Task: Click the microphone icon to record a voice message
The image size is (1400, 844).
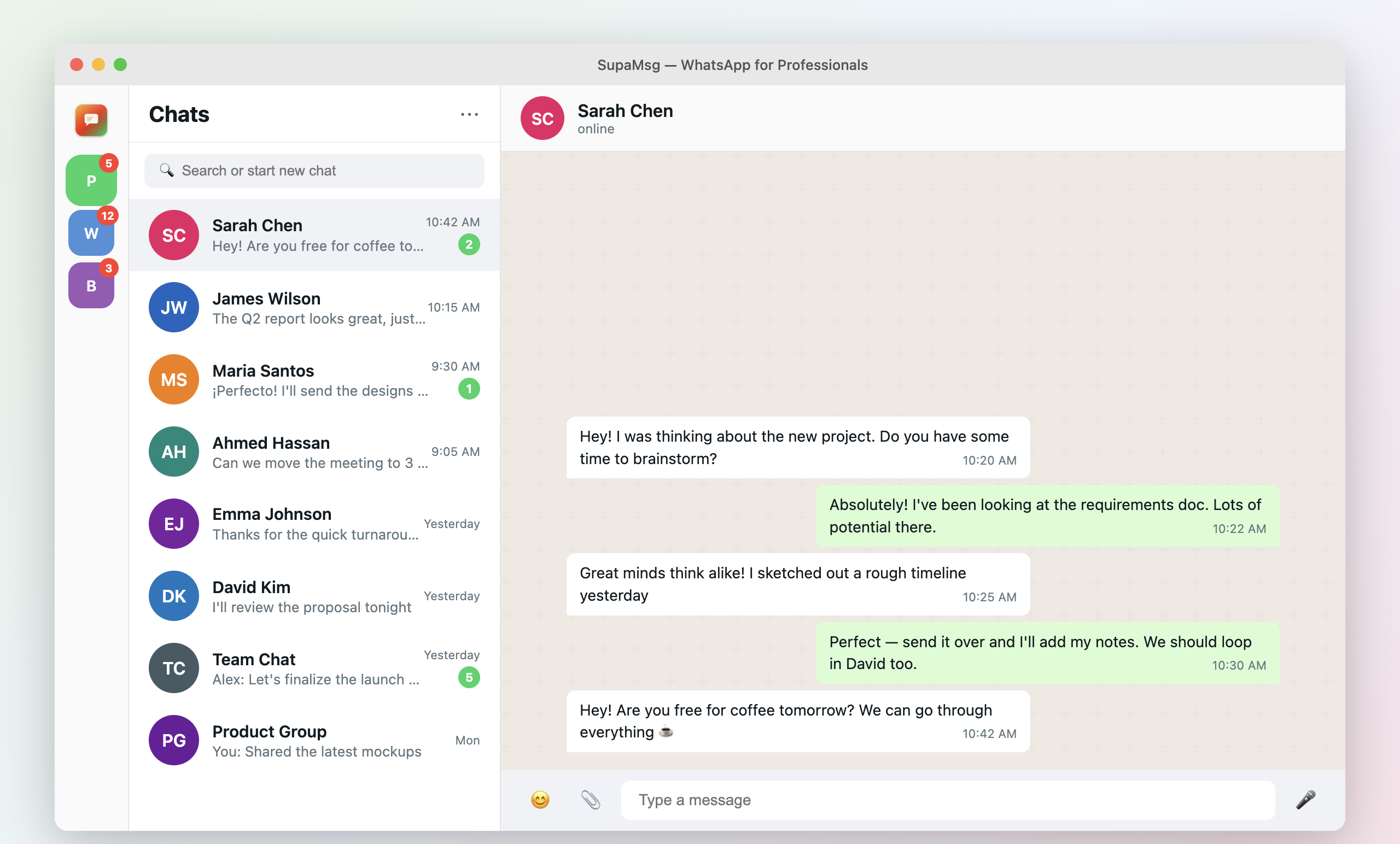Action: 1307,800
